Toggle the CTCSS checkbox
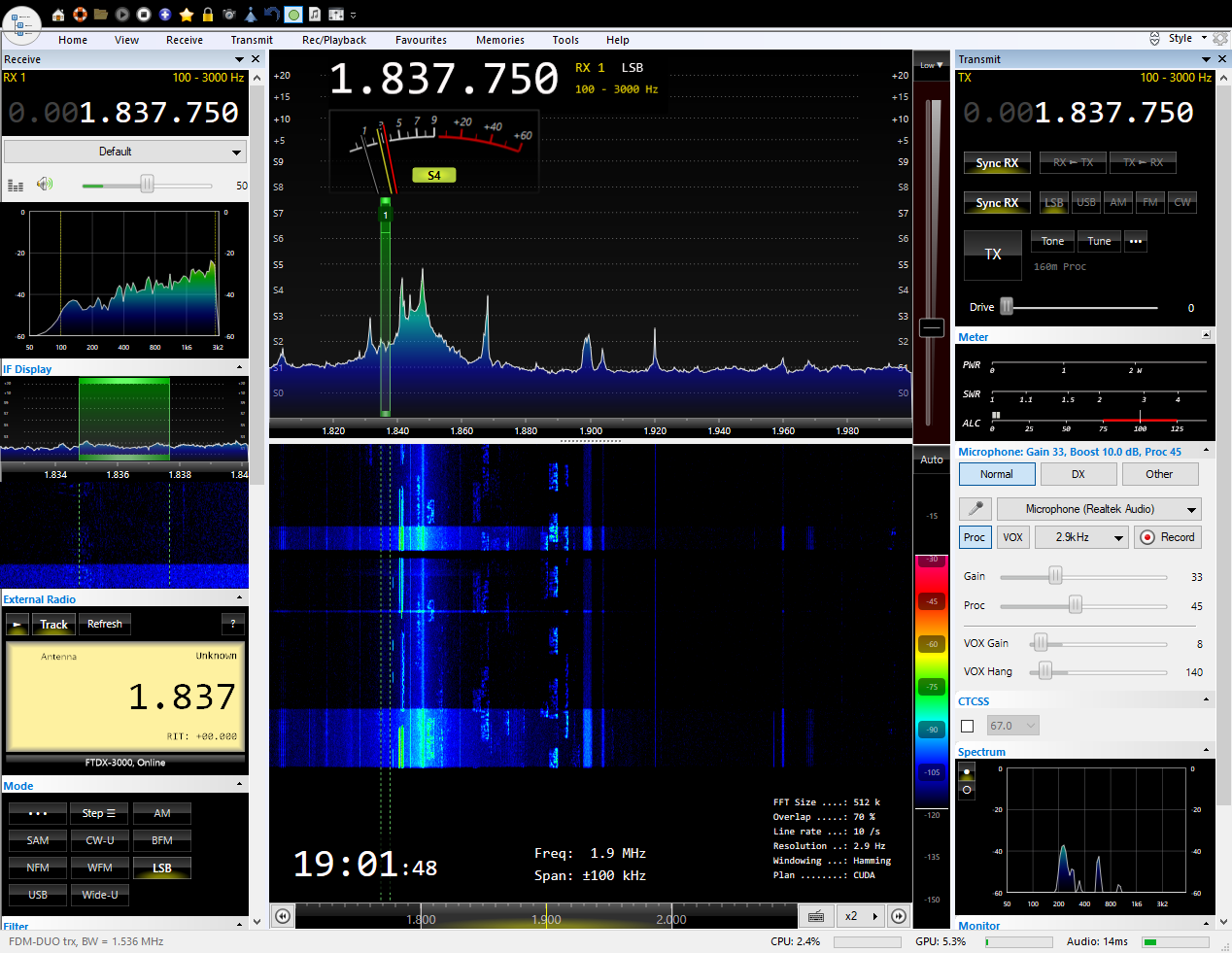The image size is (1232, 953). (967, 726)
